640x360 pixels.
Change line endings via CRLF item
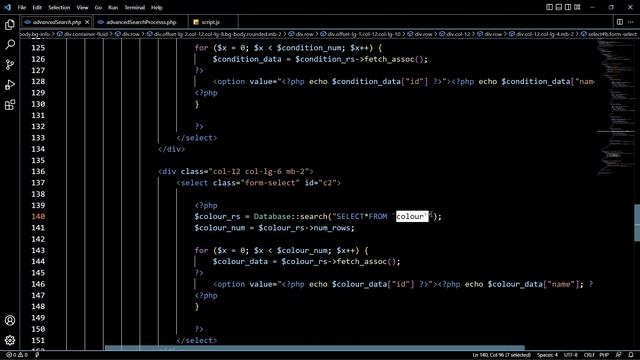click(x=589, y=355)
